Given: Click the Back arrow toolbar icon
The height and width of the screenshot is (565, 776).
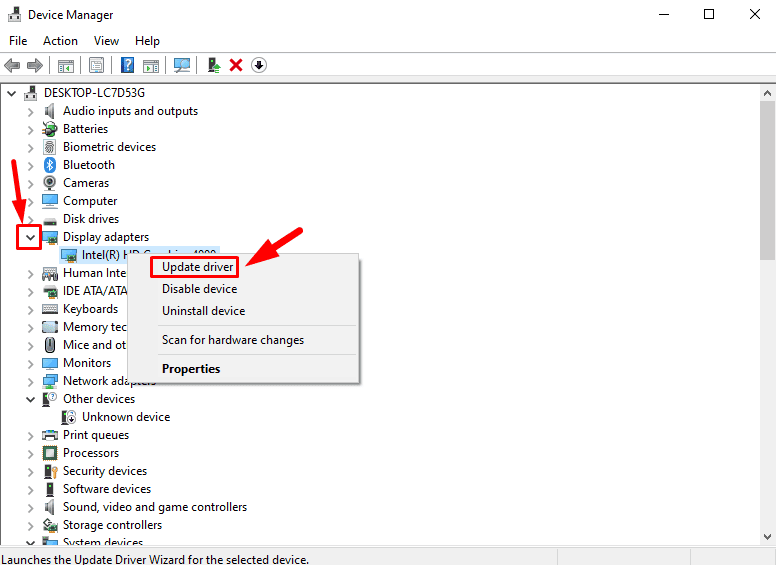Looking at the screenshot, I should tap(12, 65).
